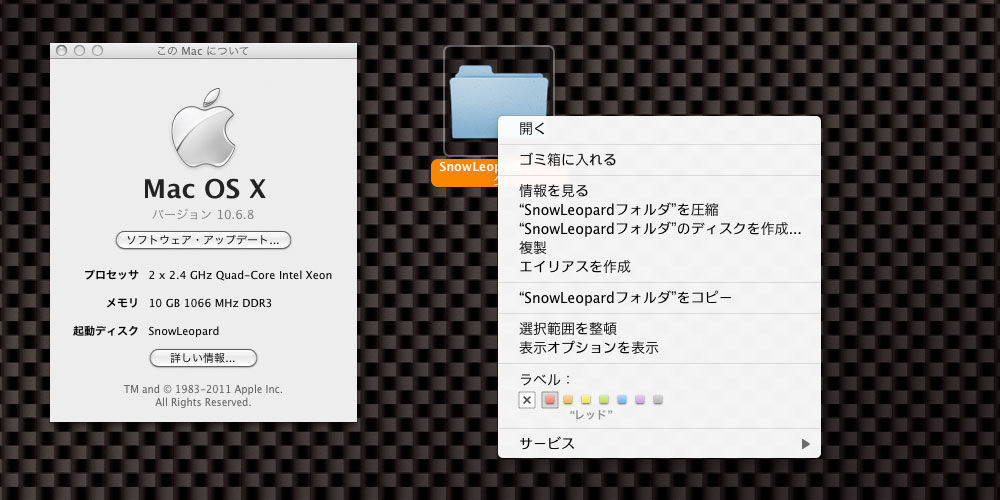Apply the green label color
This screenshot has height=500, width=1000.
click(604, 400)
